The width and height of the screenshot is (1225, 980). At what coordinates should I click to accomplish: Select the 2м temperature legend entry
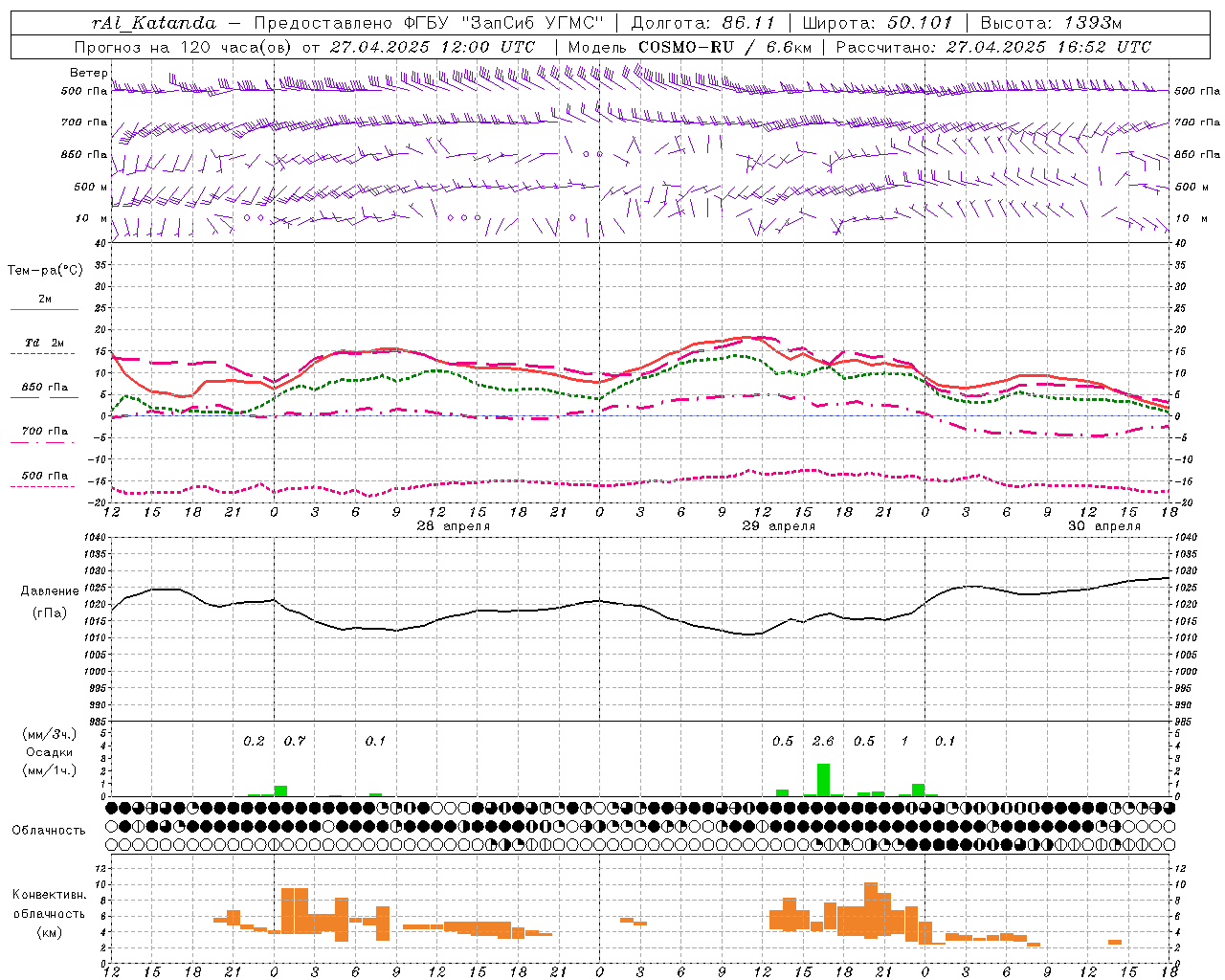coord(45,300)
